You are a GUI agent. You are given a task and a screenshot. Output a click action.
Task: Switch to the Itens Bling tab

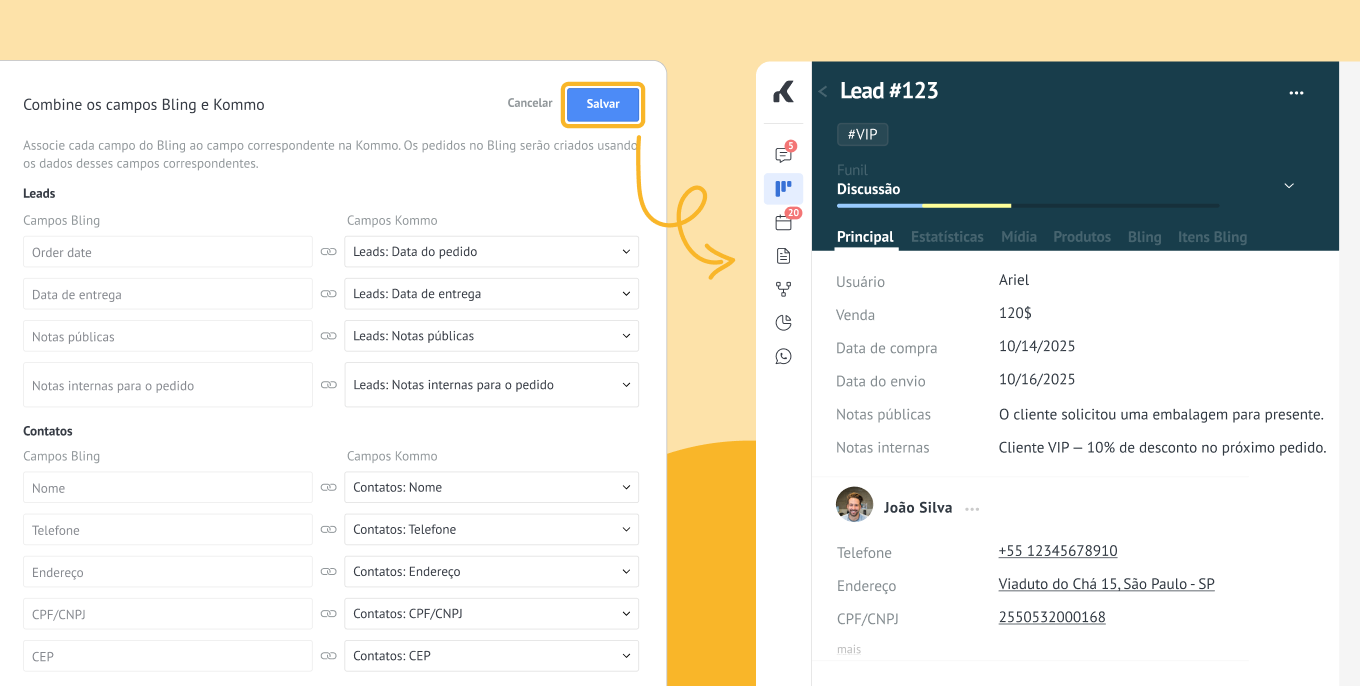click(1212, 237)
